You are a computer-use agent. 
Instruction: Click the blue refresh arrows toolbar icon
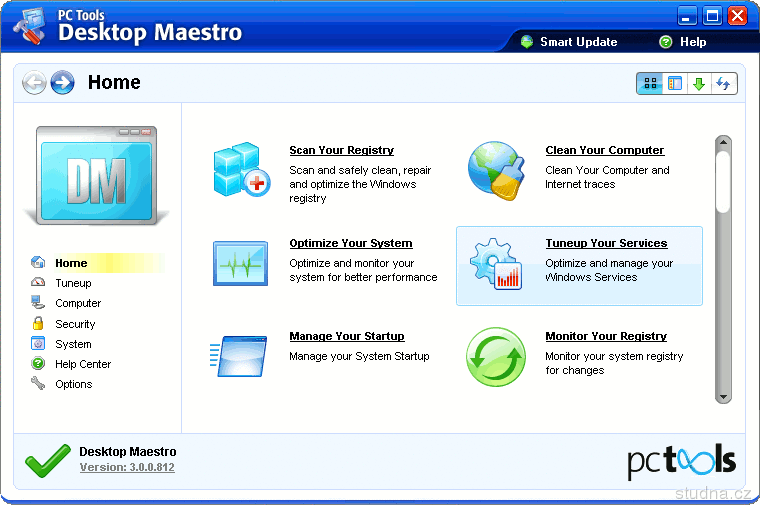coord(724,84)
